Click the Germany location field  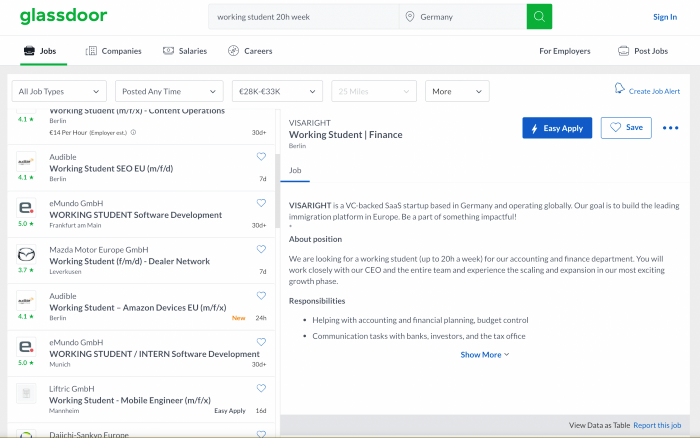pos(463,17)
